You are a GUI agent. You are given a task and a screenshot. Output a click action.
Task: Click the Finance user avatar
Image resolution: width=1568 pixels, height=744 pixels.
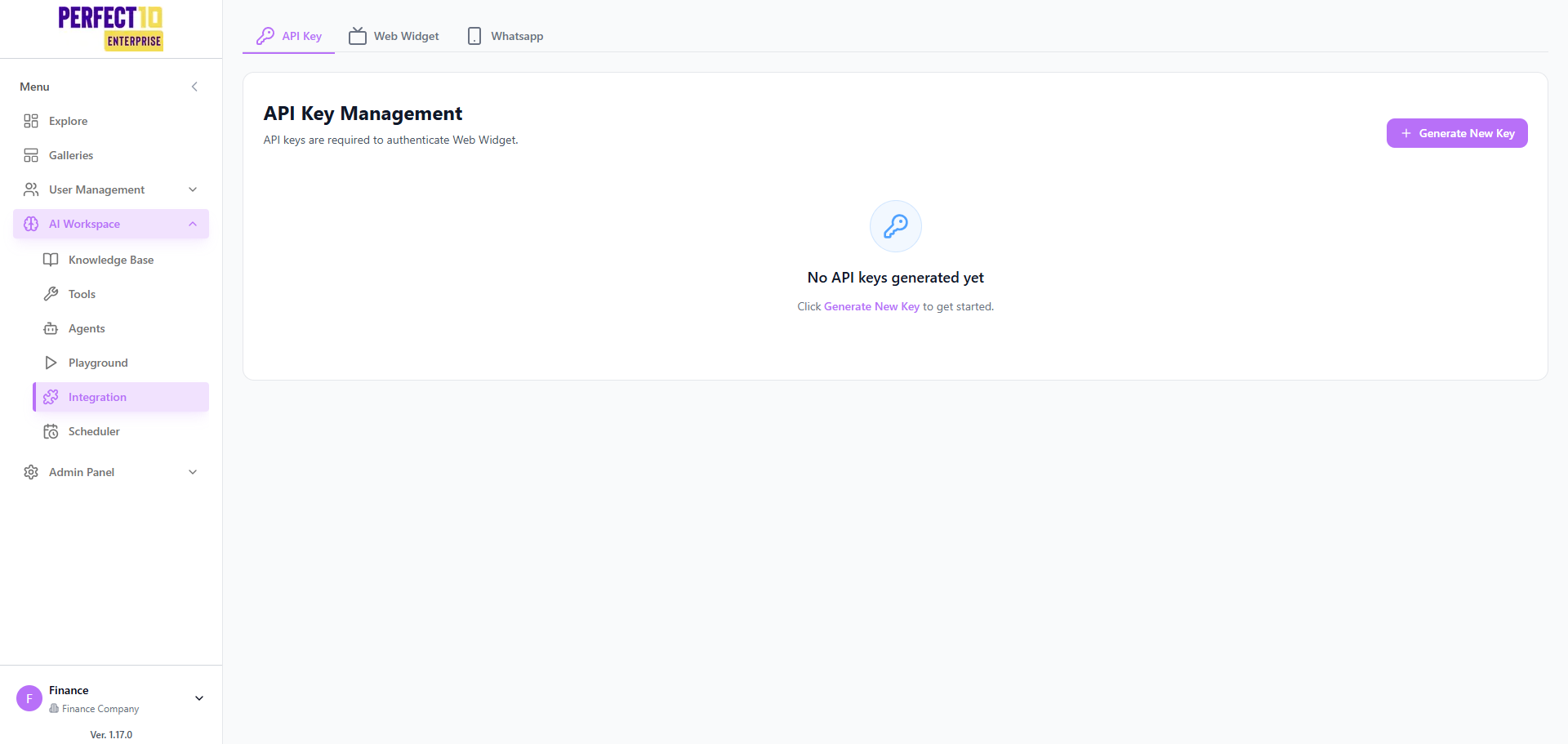tap(29, 698)
